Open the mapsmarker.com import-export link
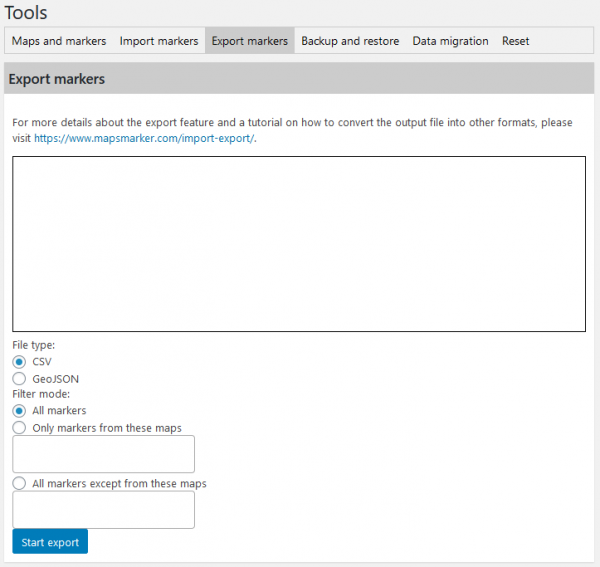 pyautogui.click(x=144, y=138)
